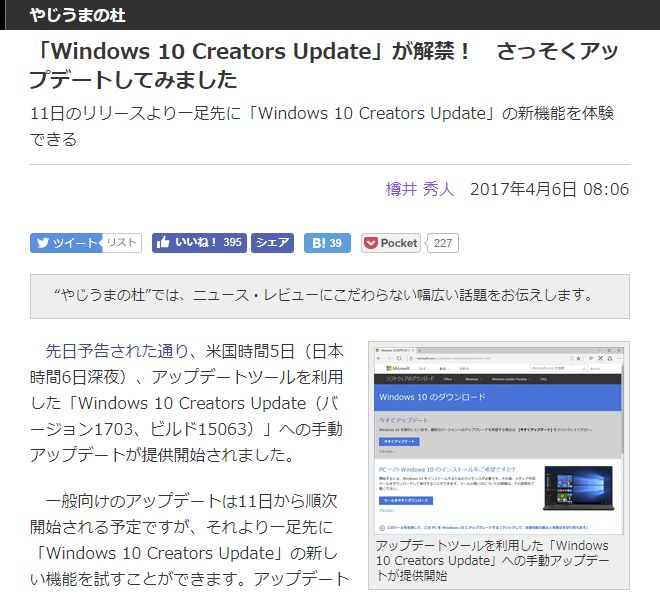Click the red Pocket logo icon
This screenshot has height=595, width=660.
371,243
